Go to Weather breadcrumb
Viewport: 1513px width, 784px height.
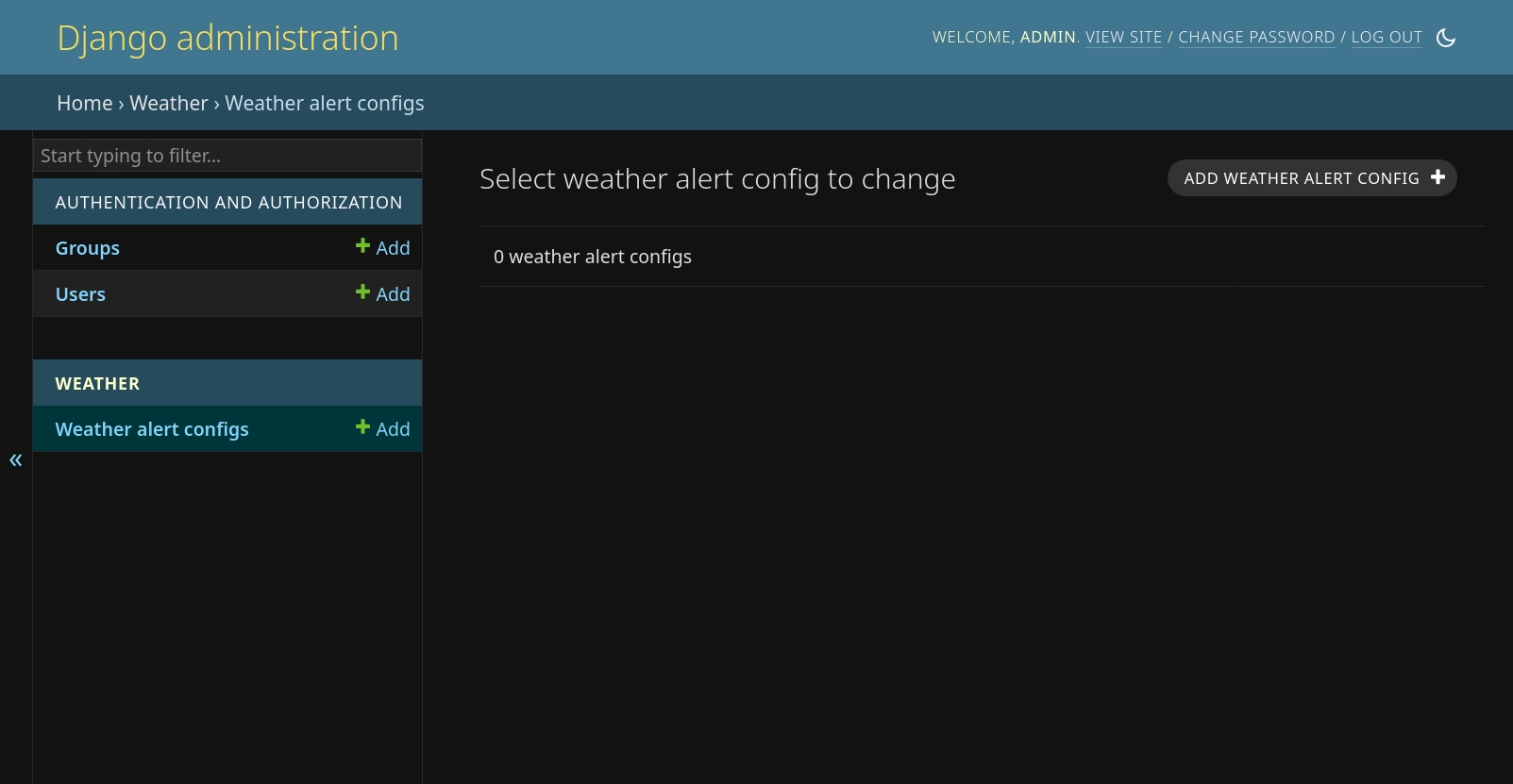pyautogui.click(x=169, y=103)
